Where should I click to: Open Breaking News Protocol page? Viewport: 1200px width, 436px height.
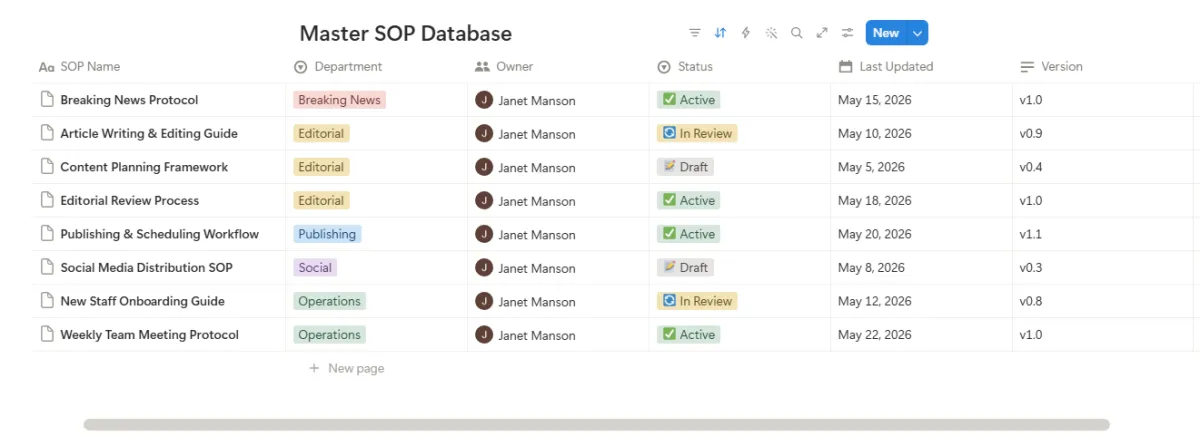129,100
